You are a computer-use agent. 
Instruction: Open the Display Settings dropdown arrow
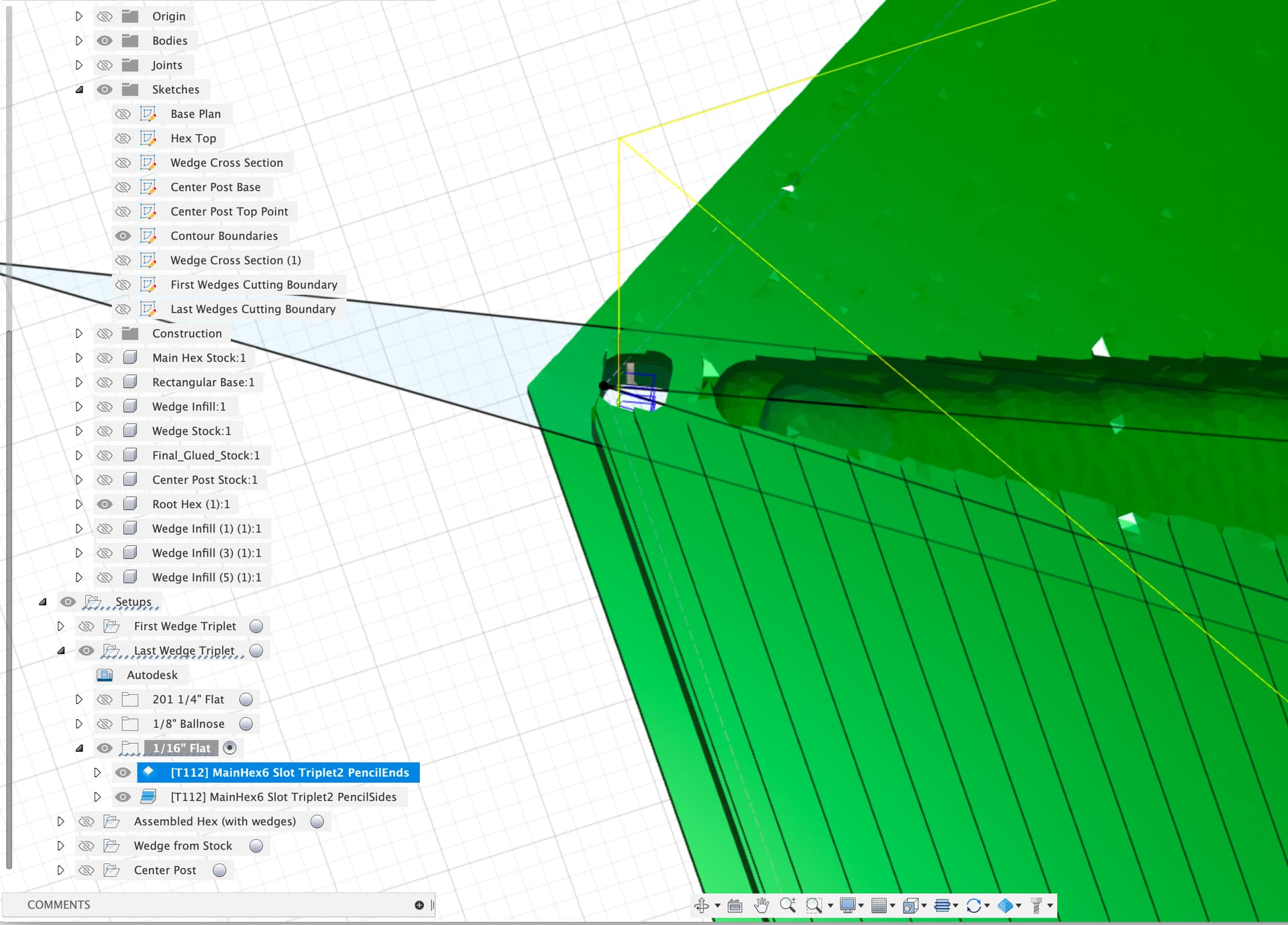point(861,906)
